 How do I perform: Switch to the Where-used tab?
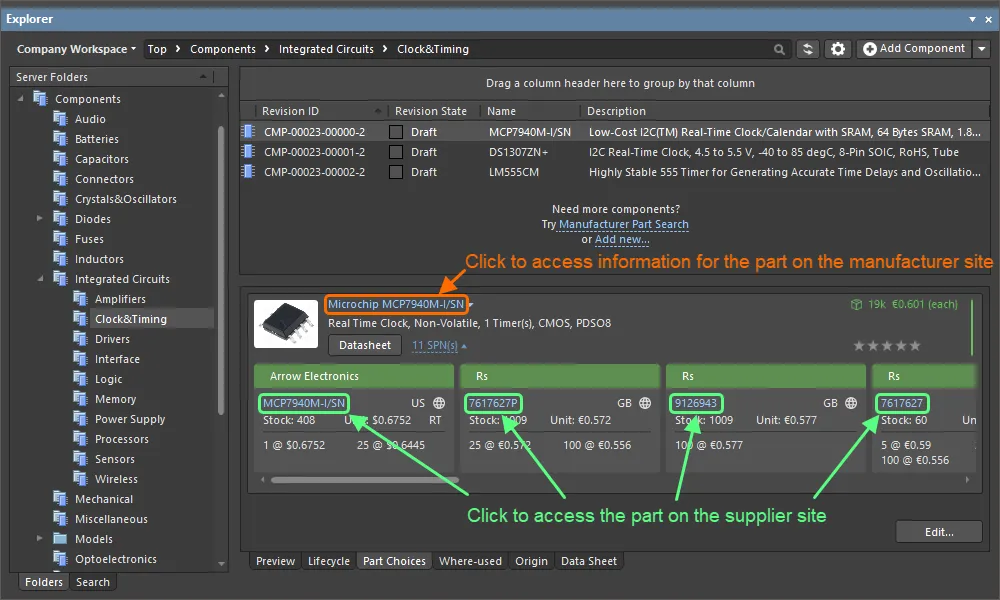point(470,561)
